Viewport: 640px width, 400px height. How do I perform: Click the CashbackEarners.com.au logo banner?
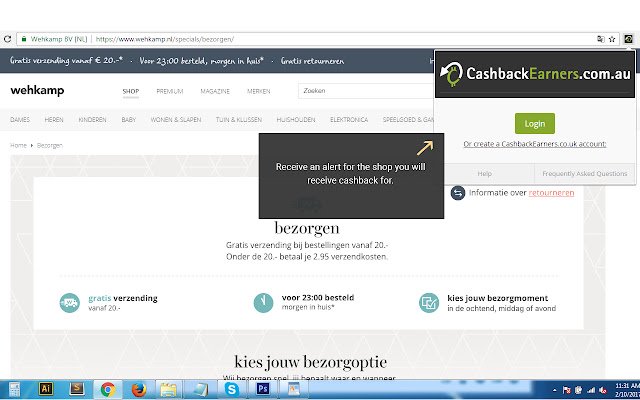pyautogui.click(x=535, y=74)
